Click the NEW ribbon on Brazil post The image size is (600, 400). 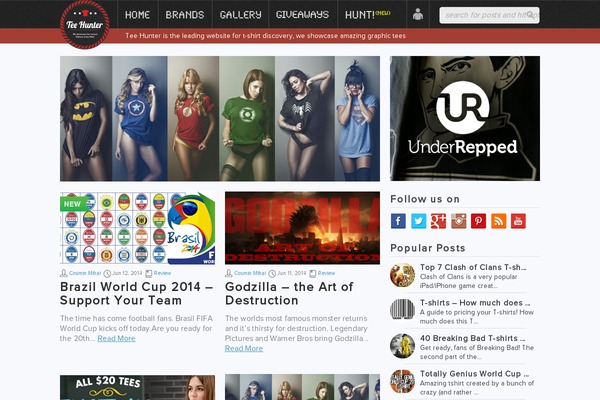72,204
